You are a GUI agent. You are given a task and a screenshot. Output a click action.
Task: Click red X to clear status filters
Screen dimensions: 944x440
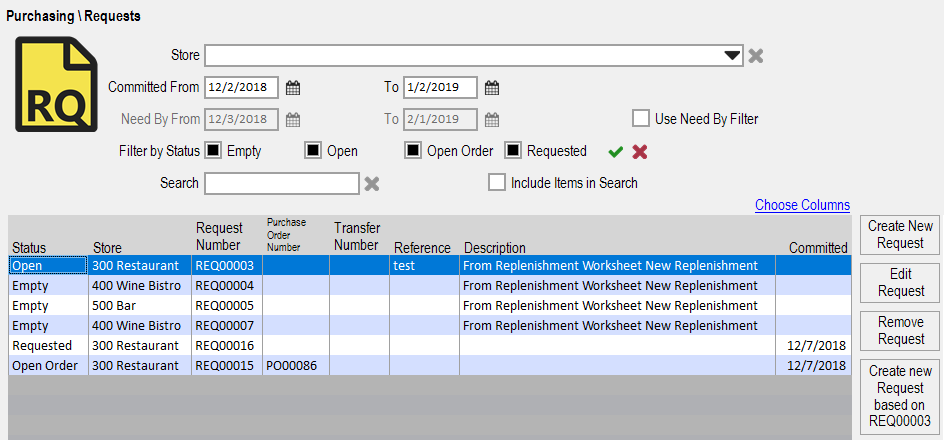[639, 152]
